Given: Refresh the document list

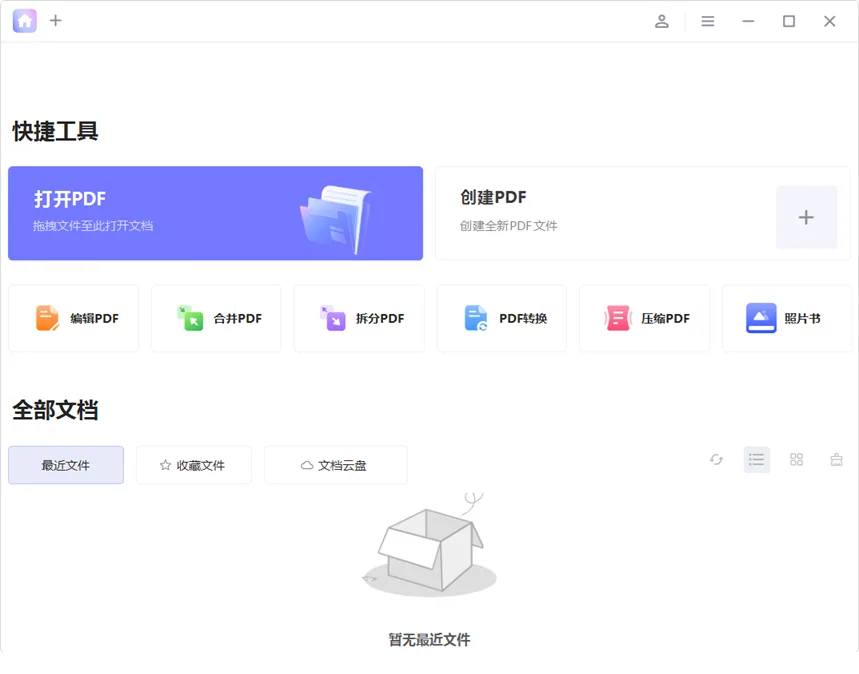Looking at the screenshot, I should pos(717,460).
